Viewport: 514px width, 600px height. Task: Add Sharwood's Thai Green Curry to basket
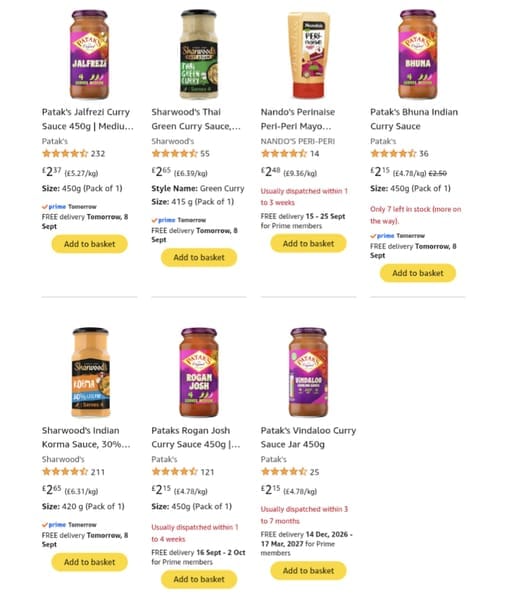[x=199, y=258]
